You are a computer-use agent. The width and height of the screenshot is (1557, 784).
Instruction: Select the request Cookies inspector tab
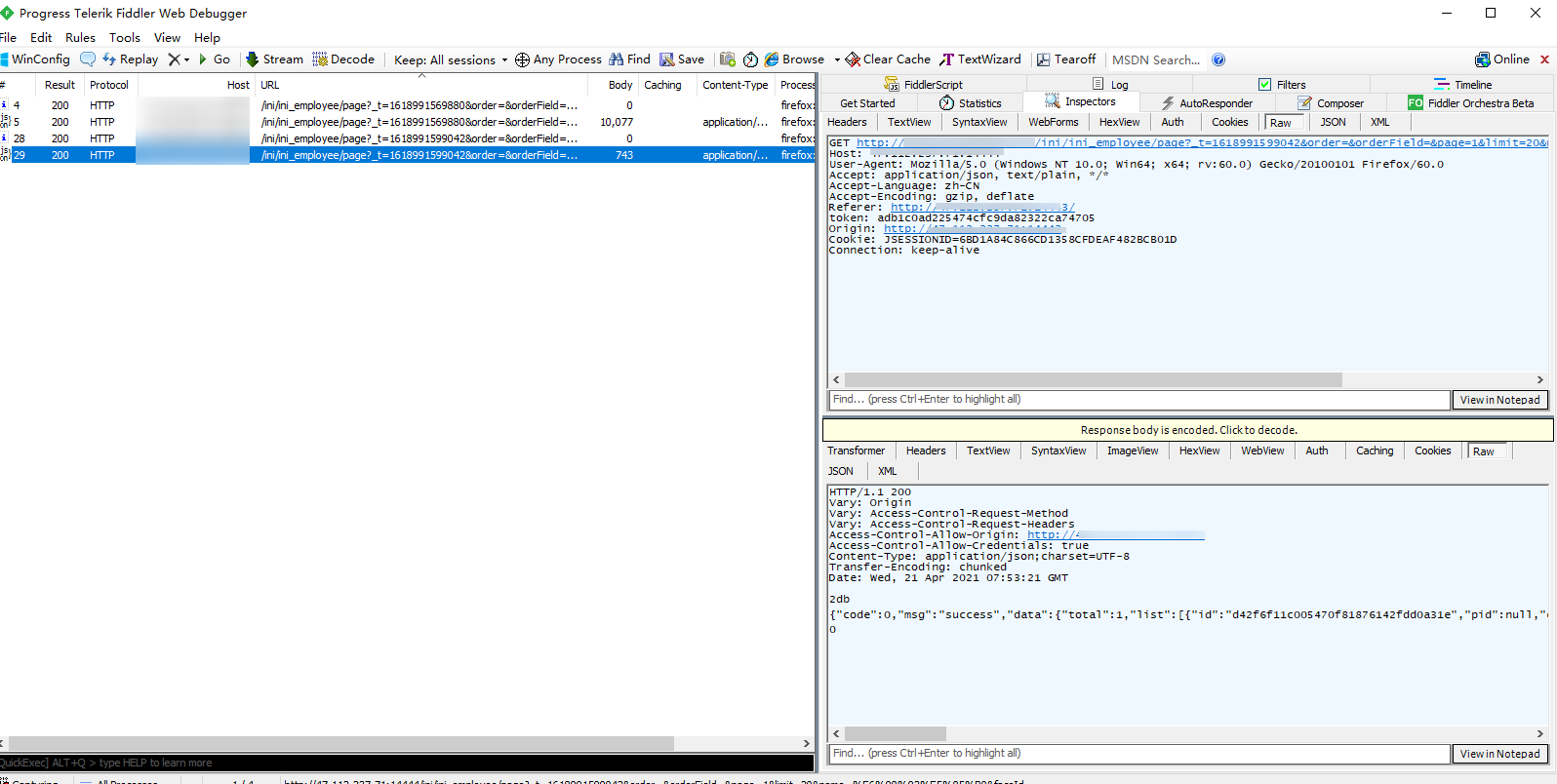coord(1230,123)
